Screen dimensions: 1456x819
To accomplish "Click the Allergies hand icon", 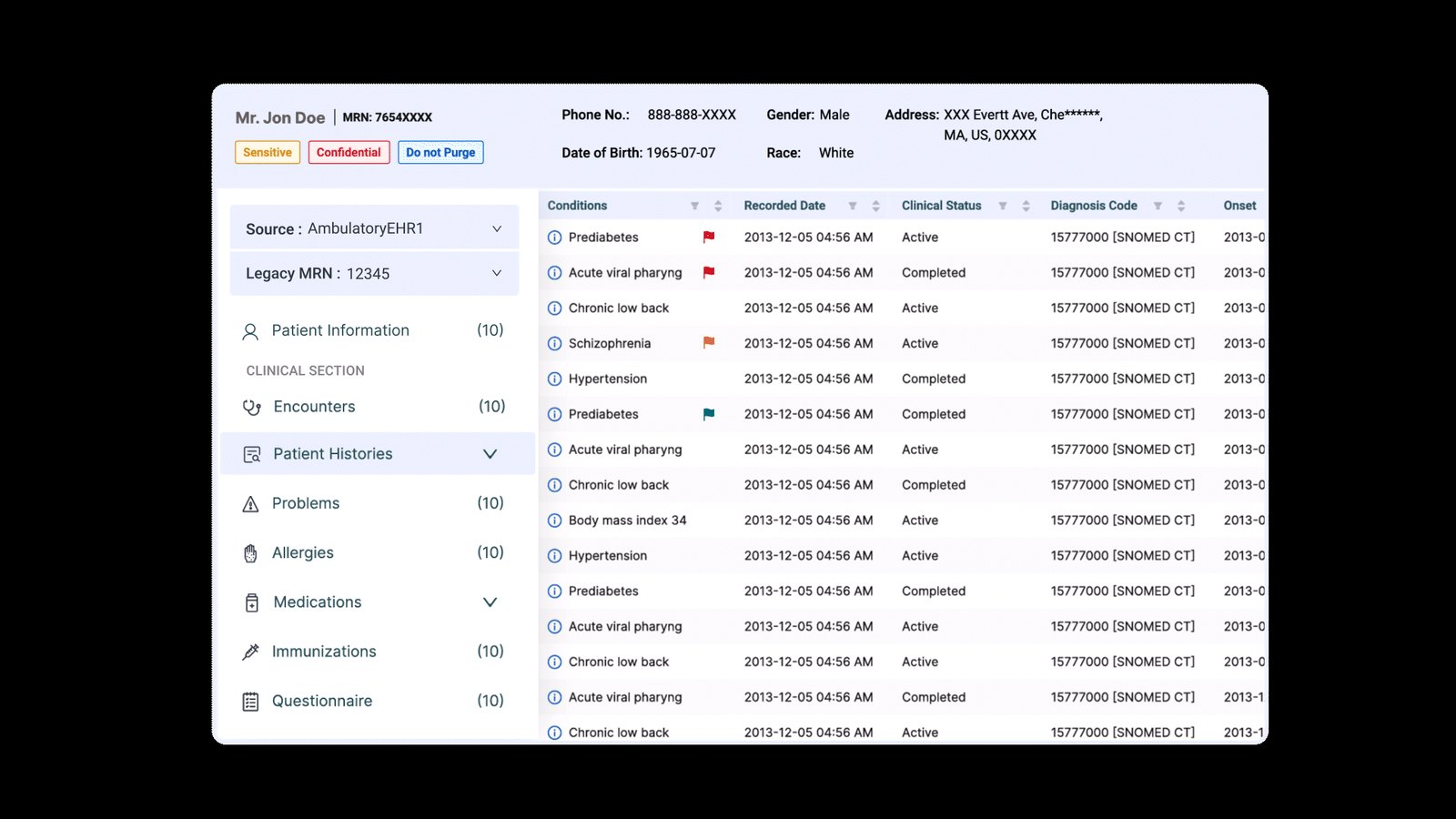I will 250,553.
